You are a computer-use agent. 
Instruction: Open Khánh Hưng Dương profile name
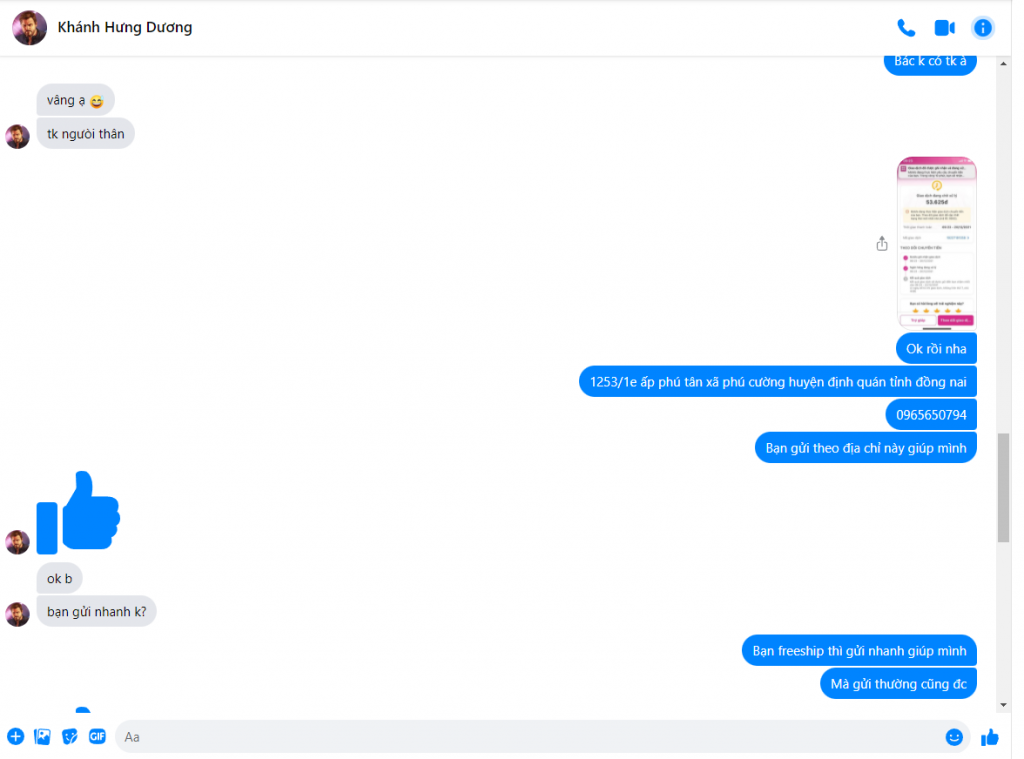(x=125, y=27)
